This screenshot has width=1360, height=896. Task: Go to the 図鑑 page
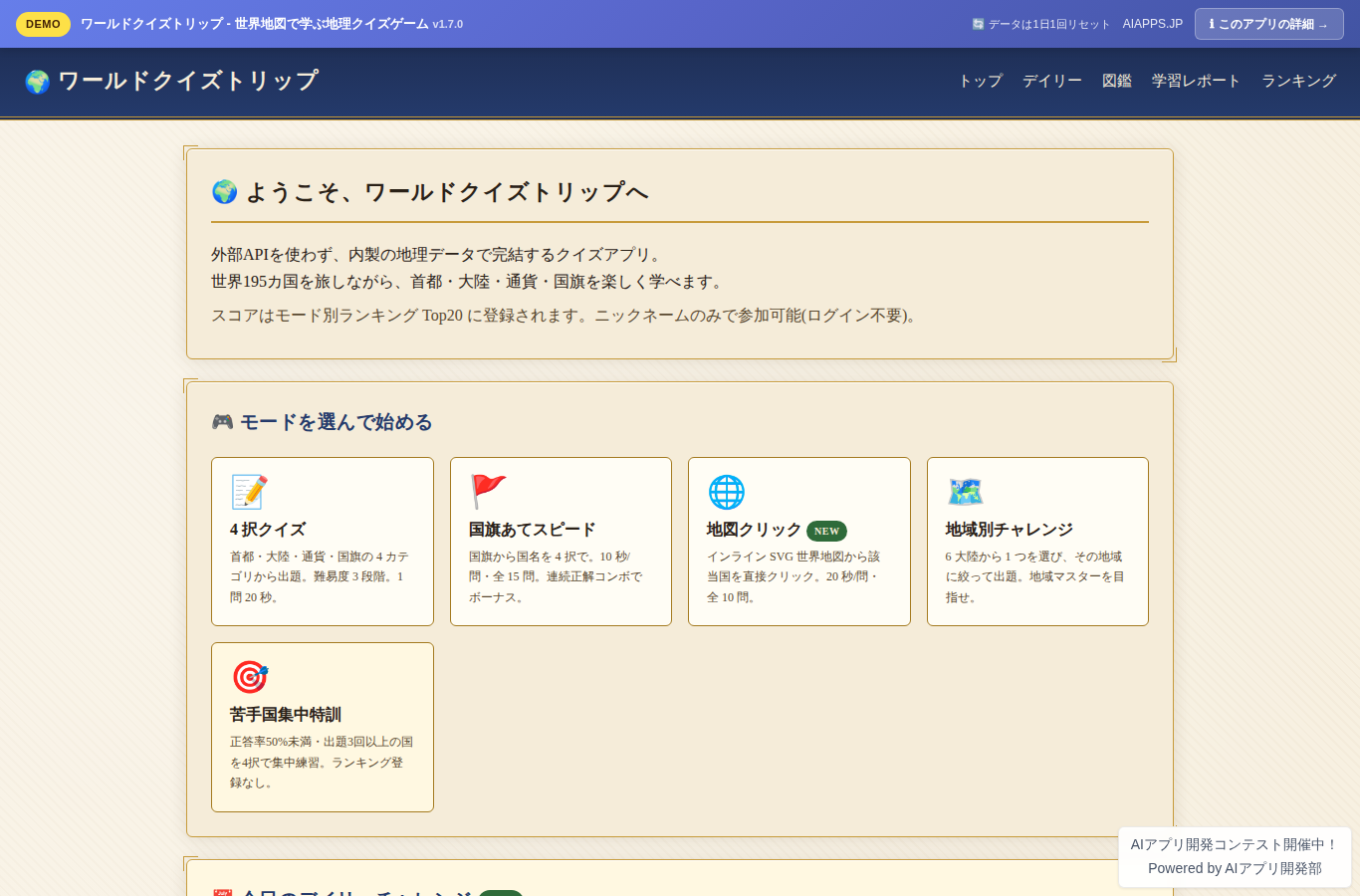point(1117,81)
